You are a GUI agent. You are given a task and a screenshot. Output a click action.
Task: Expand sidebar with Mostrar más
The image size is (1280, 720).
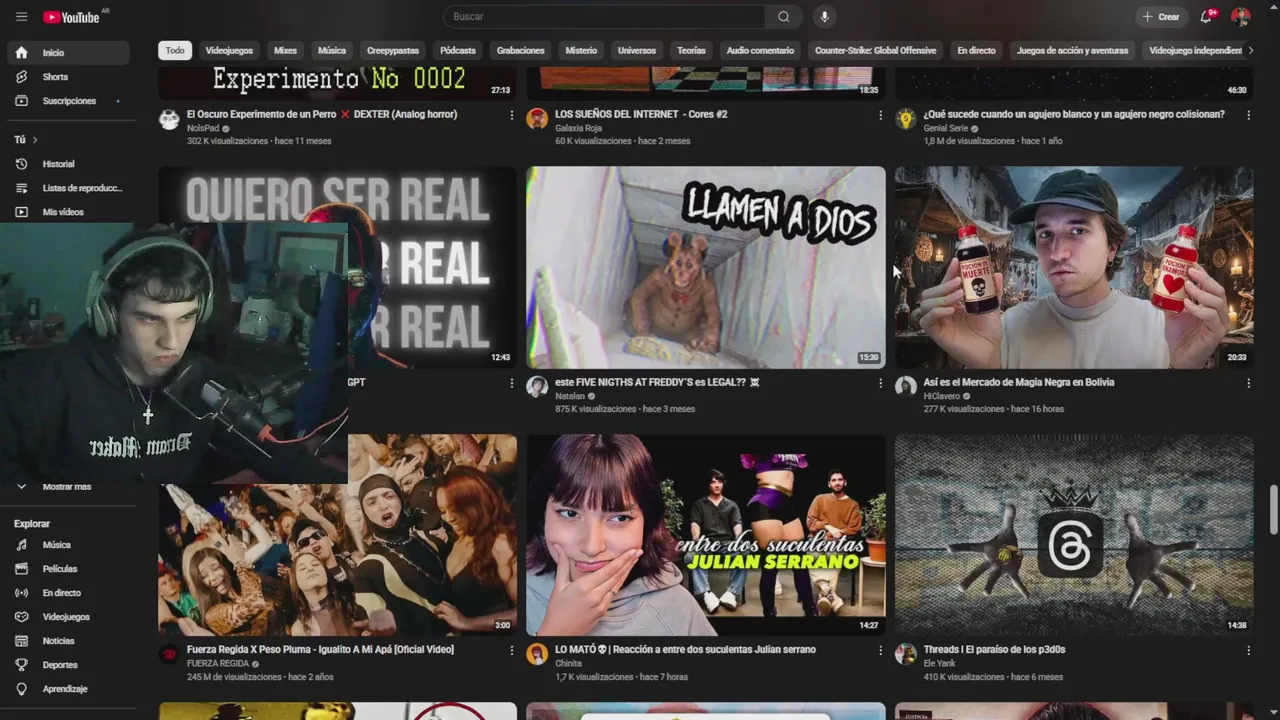point(65,487)
